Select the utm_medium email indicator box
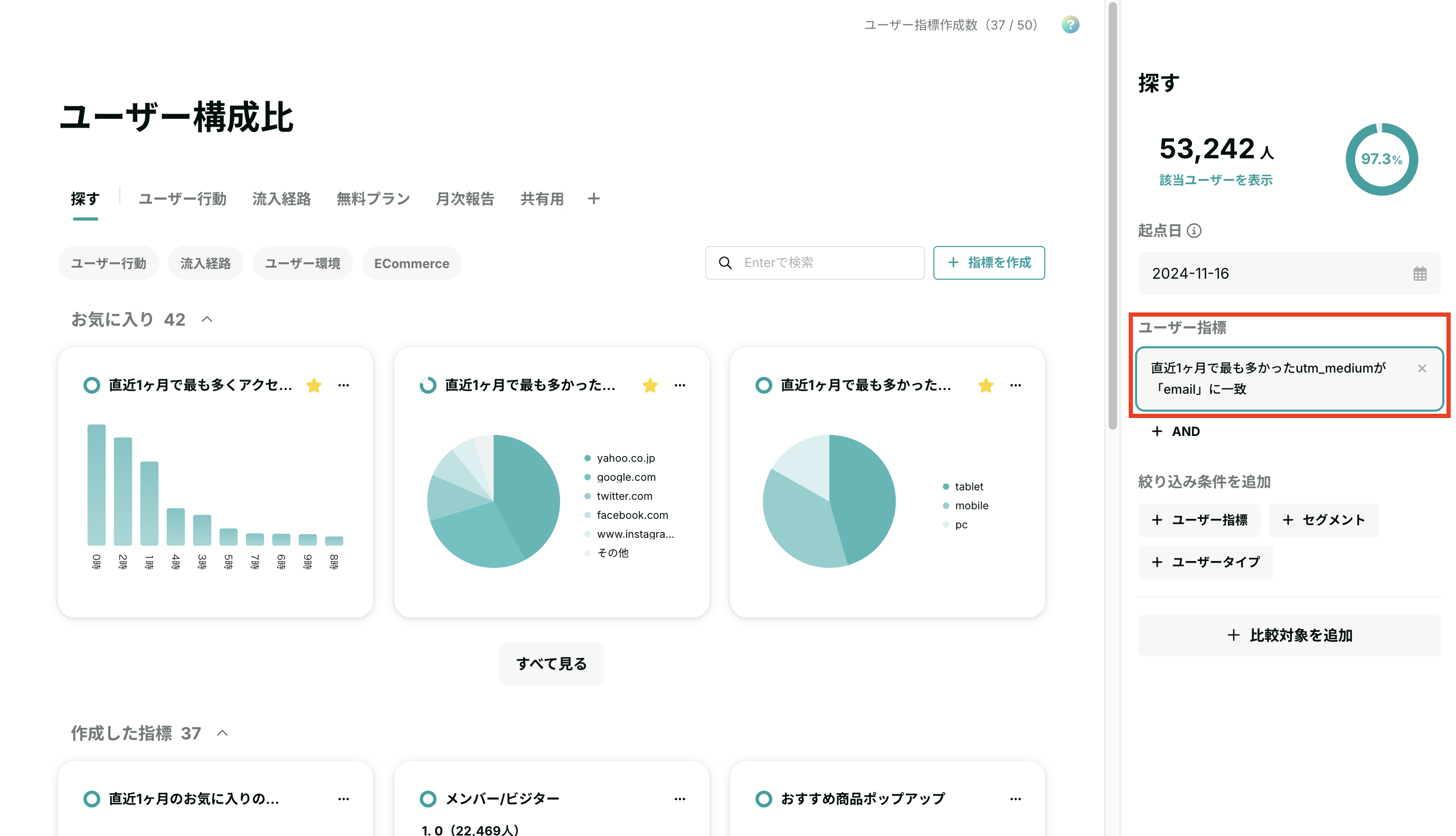 point(1289,379)
